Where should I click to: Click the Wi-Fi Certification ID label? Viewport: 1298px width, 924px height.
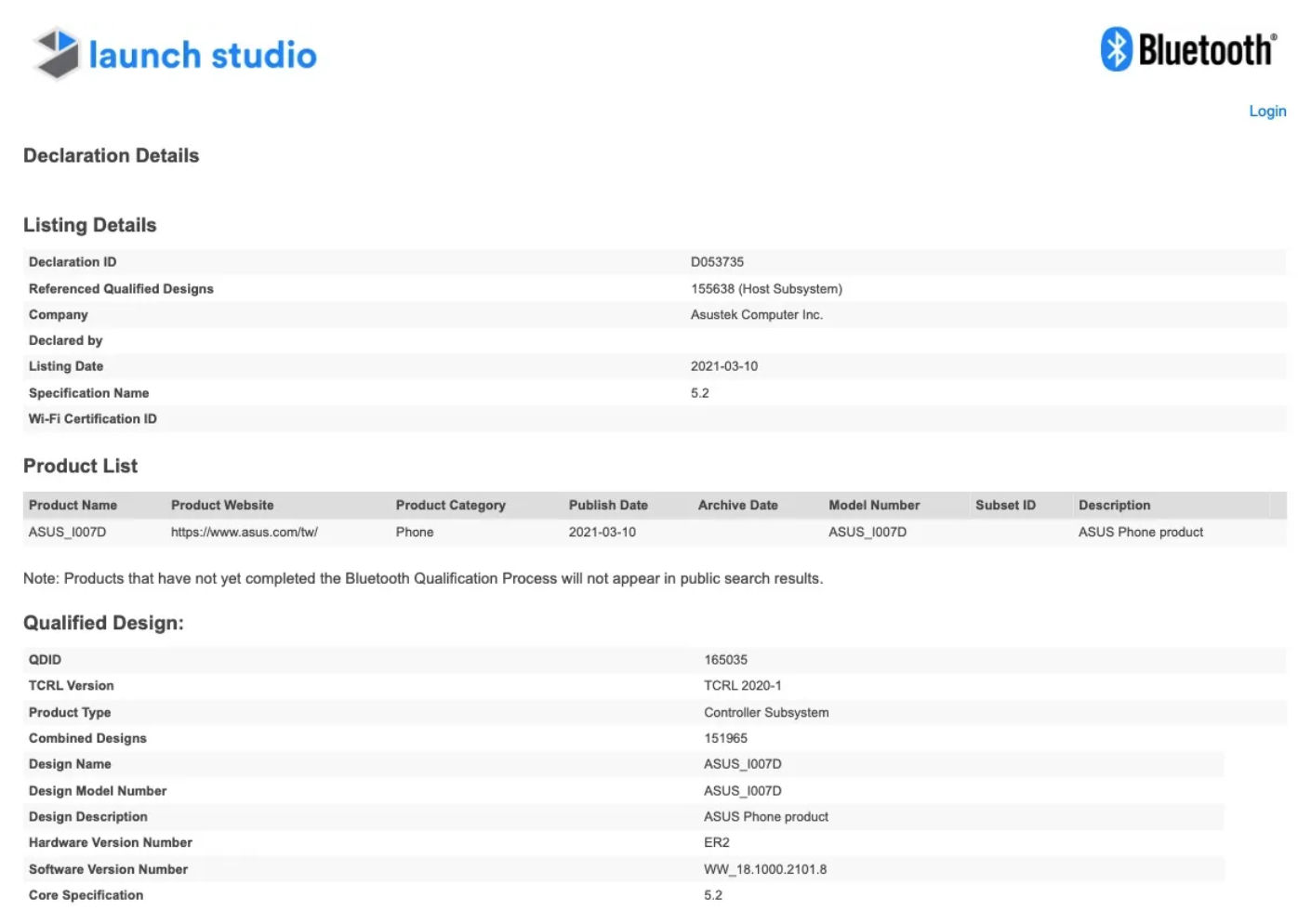93,418
